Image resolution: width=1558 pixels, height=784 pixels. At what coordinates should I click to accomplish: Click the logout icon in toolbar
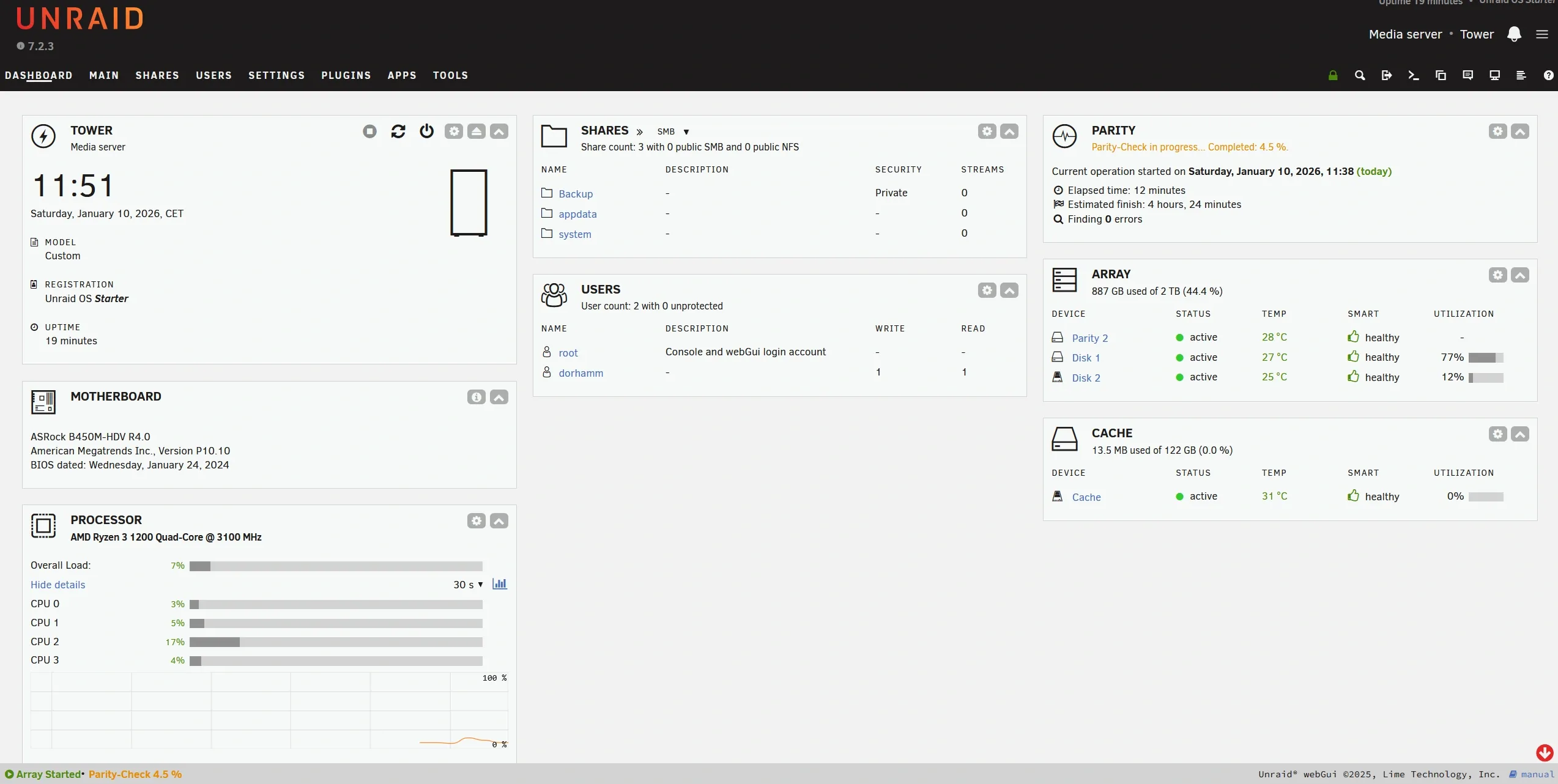pos(1387,75)
